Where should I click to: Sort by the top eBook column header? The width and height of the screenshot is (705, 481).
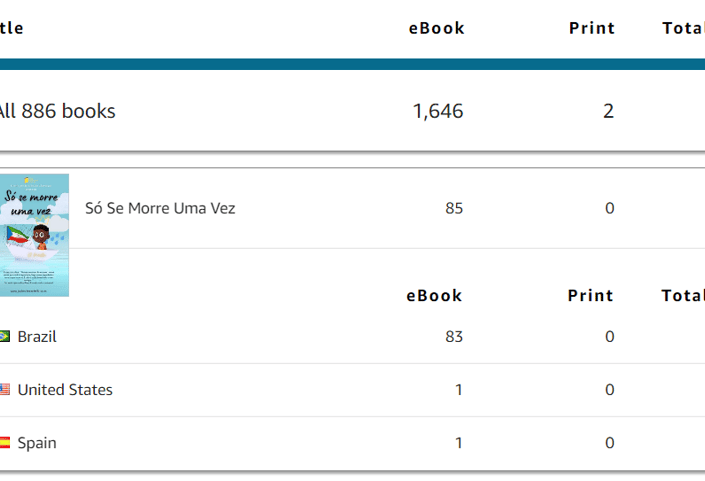(436, 28)
